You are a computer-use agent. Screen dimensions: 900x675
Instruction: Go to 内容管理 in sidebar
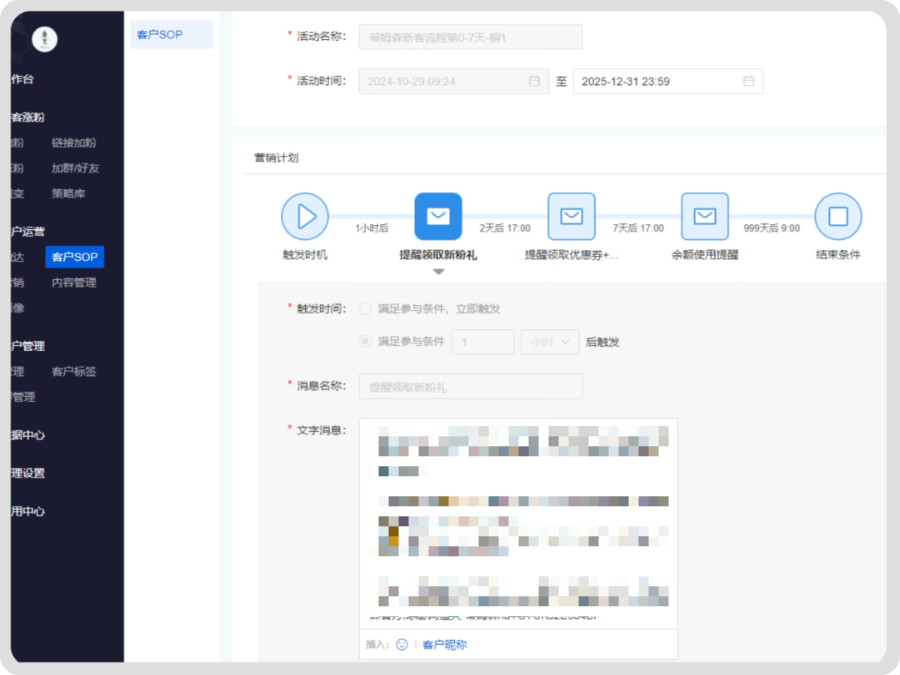74,283
